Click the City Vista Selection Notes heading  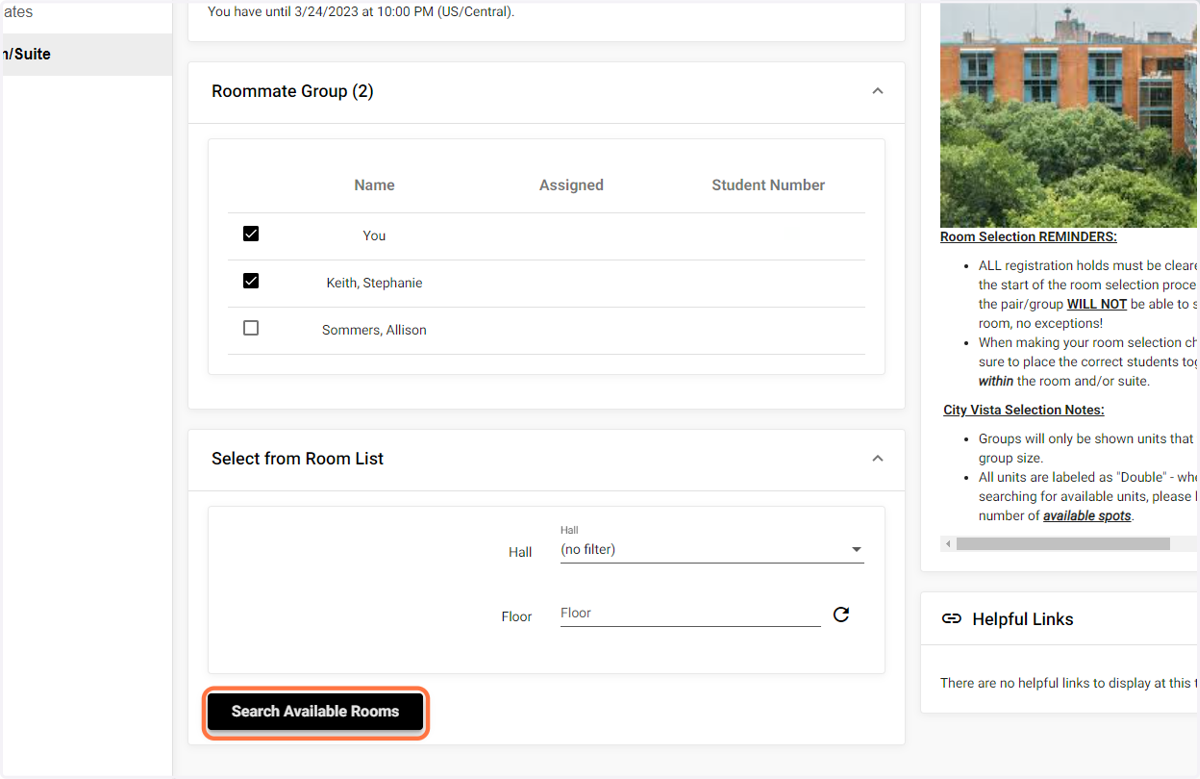click(x=1024, y=410)
